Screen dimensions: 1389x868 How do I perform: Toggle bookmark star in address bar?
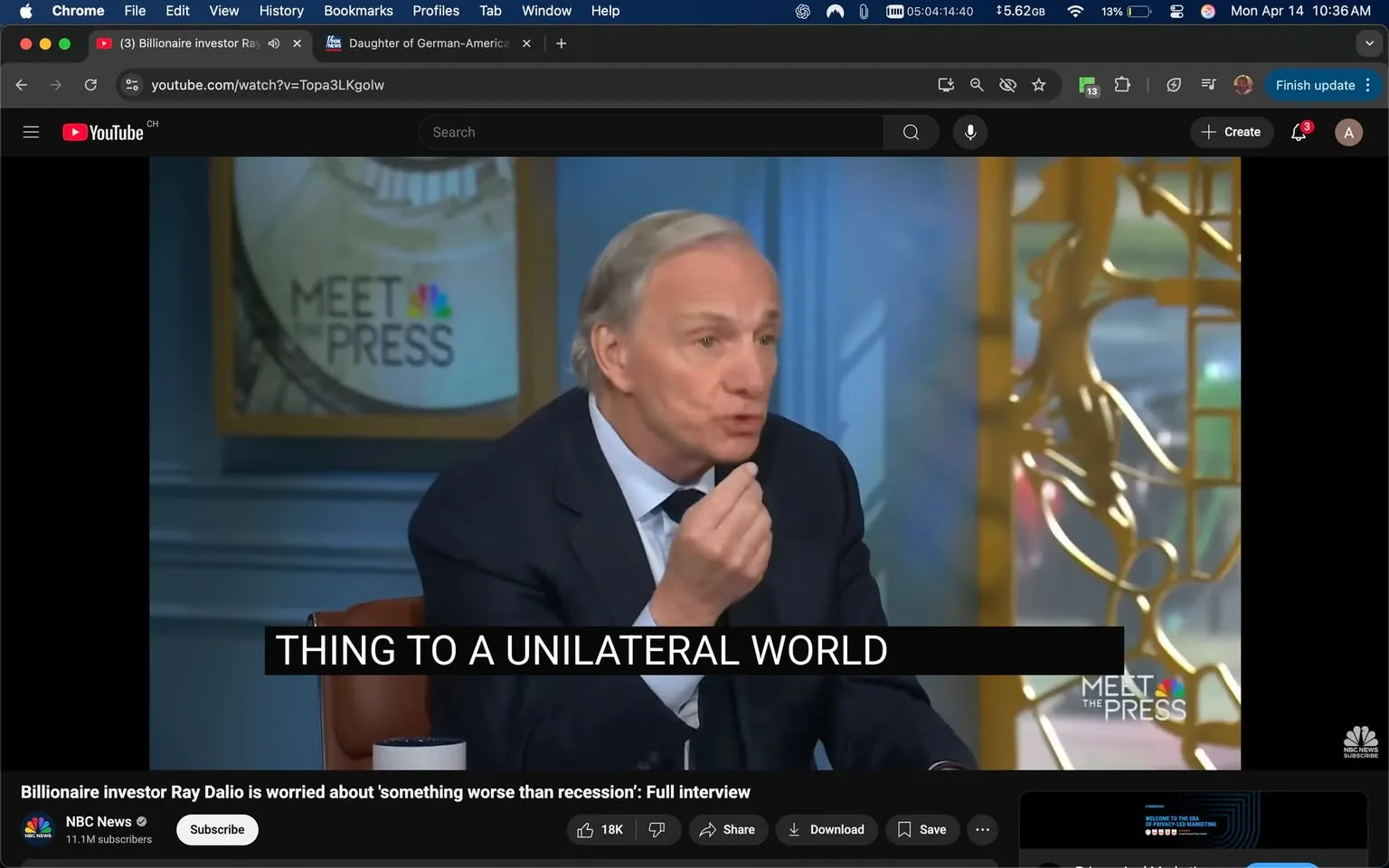tap(1038, 84)
